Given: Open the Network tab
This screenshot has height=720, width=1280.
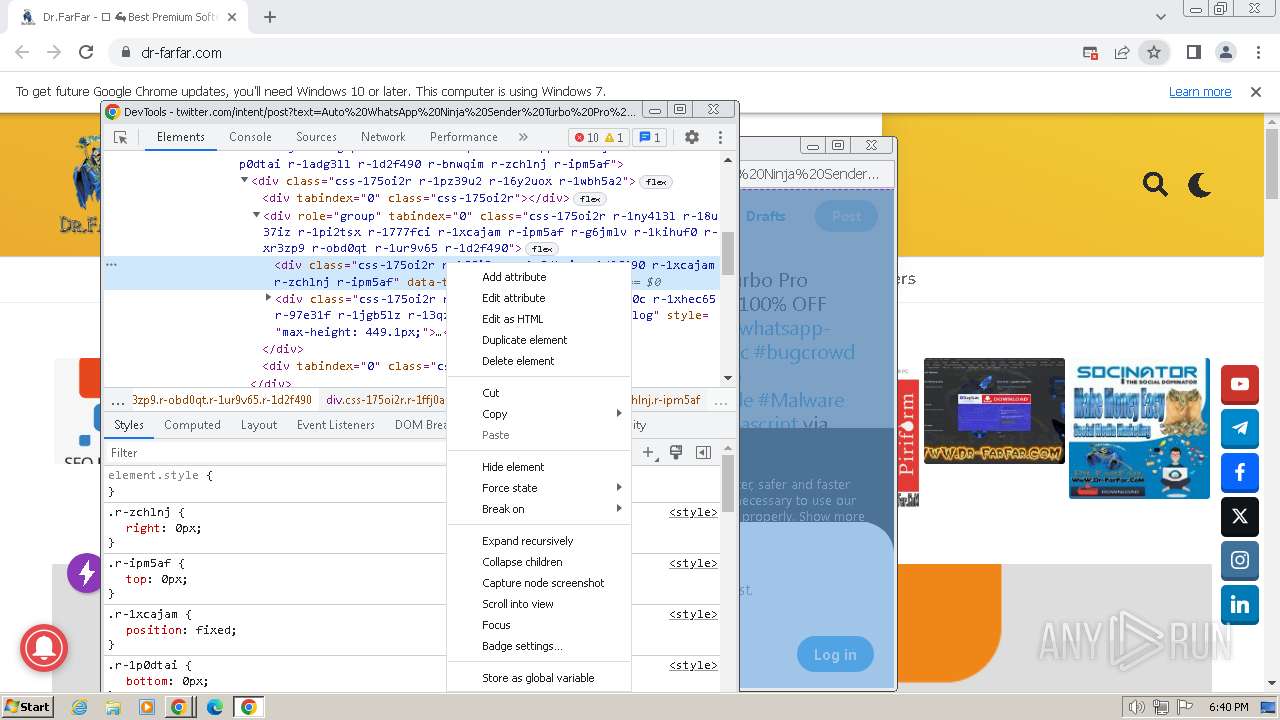Looking at the screenshot, I should pyautogui.click(x=383, y=137).
